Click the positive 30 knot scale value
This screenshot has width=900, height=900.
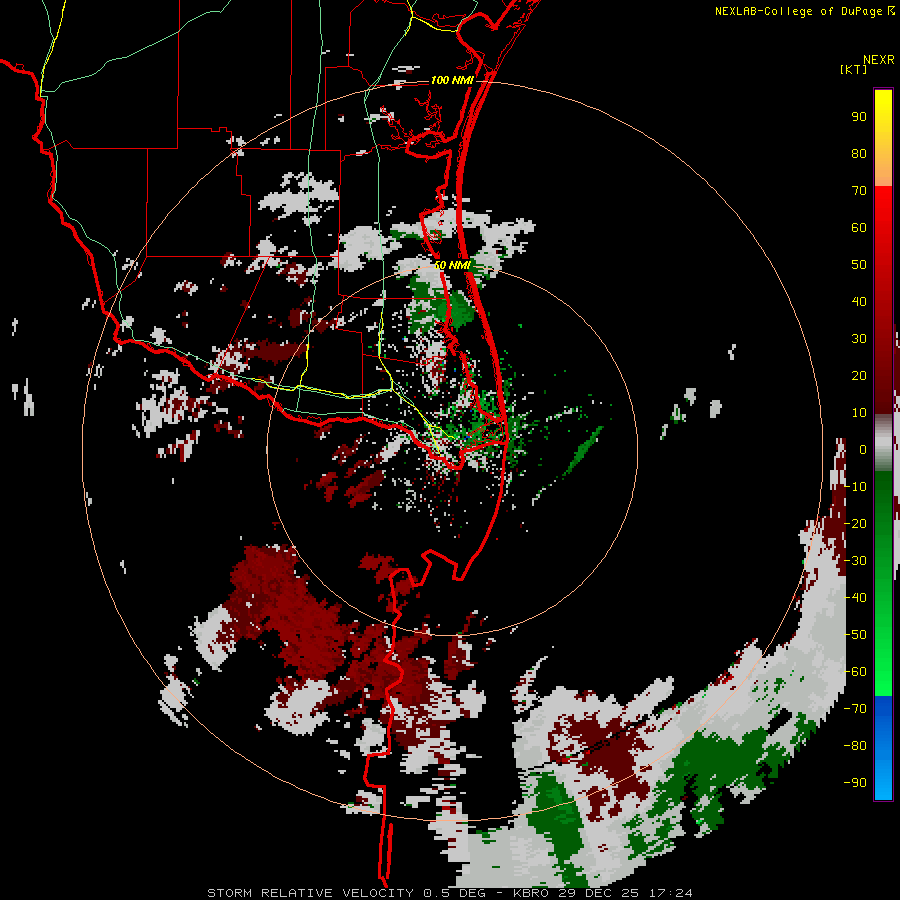(859, 339)
